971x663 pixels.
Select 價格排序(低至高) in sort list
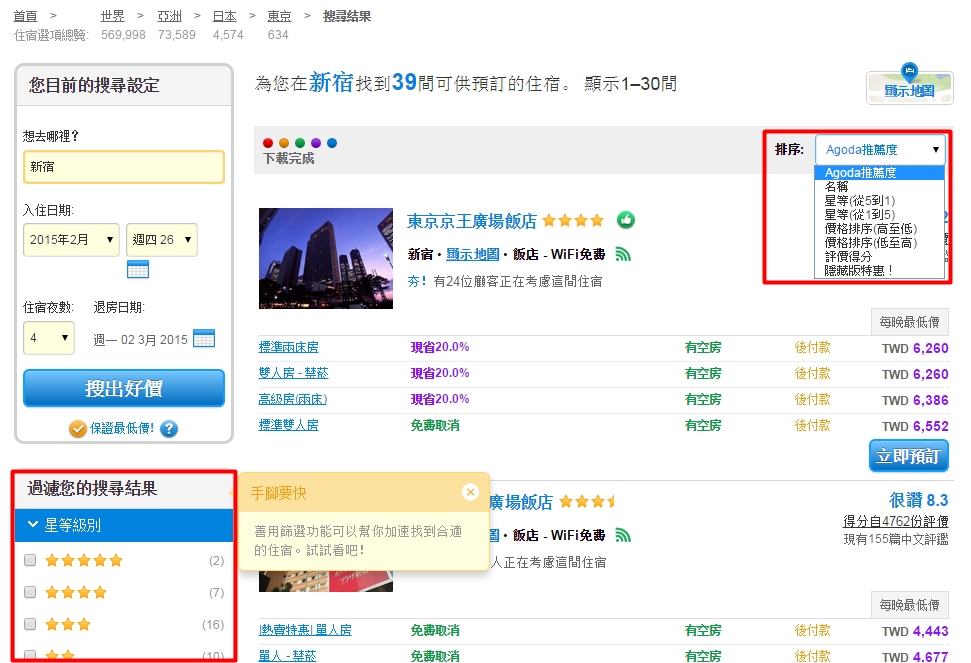[x=870, y=243]
